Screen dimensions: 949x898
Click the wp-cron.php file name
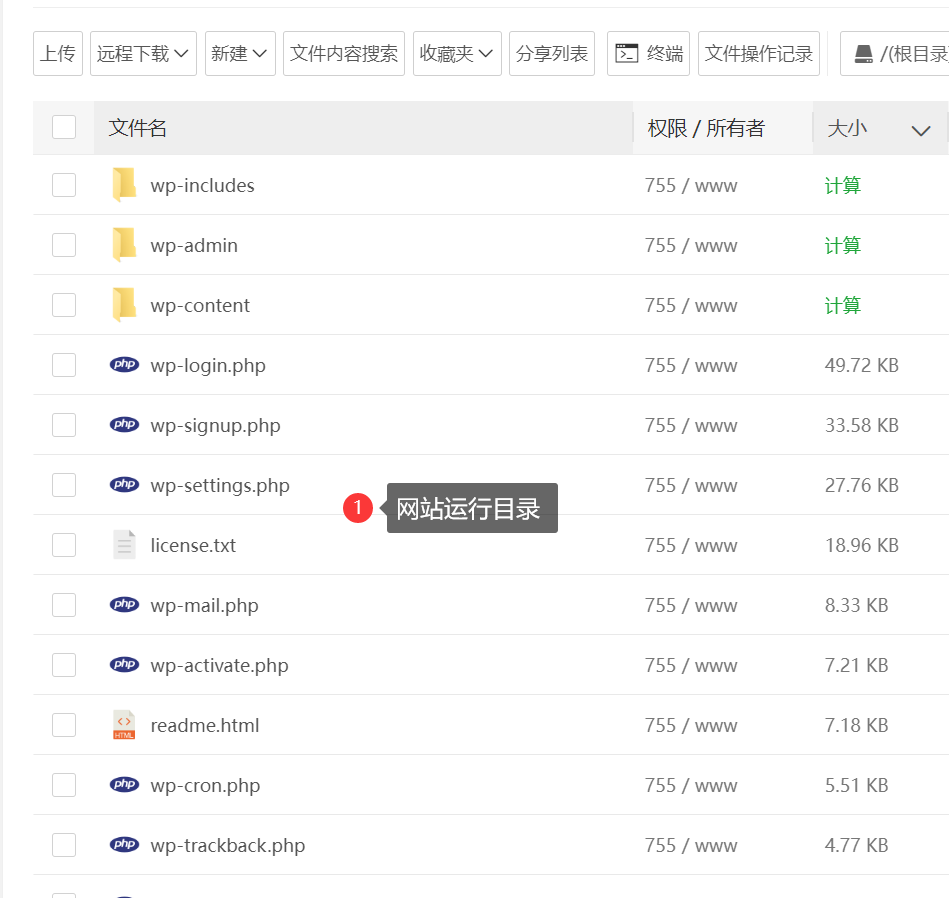tap(205, 785)
